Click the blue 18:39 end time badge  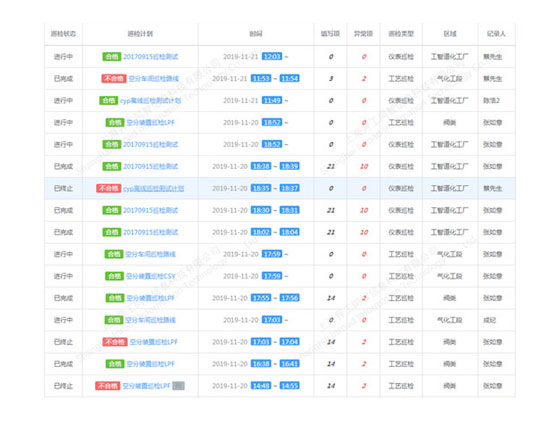click(x=290, y=166)
